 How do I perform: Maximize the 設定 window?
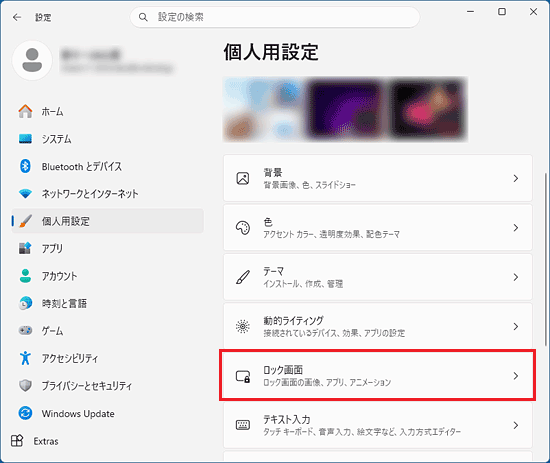point(502,12)
